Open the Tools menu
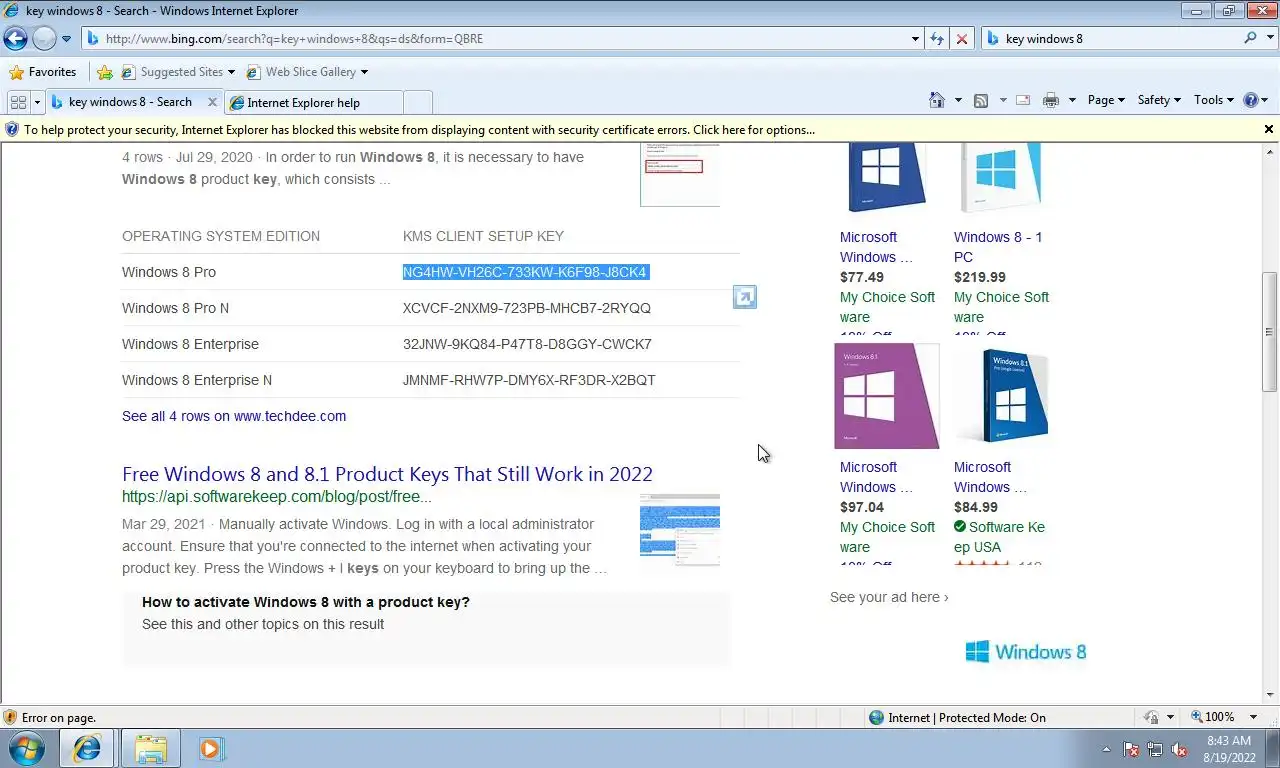Image resolution: width=1280 pixels, height=768 pixels. pos(1215,100)
